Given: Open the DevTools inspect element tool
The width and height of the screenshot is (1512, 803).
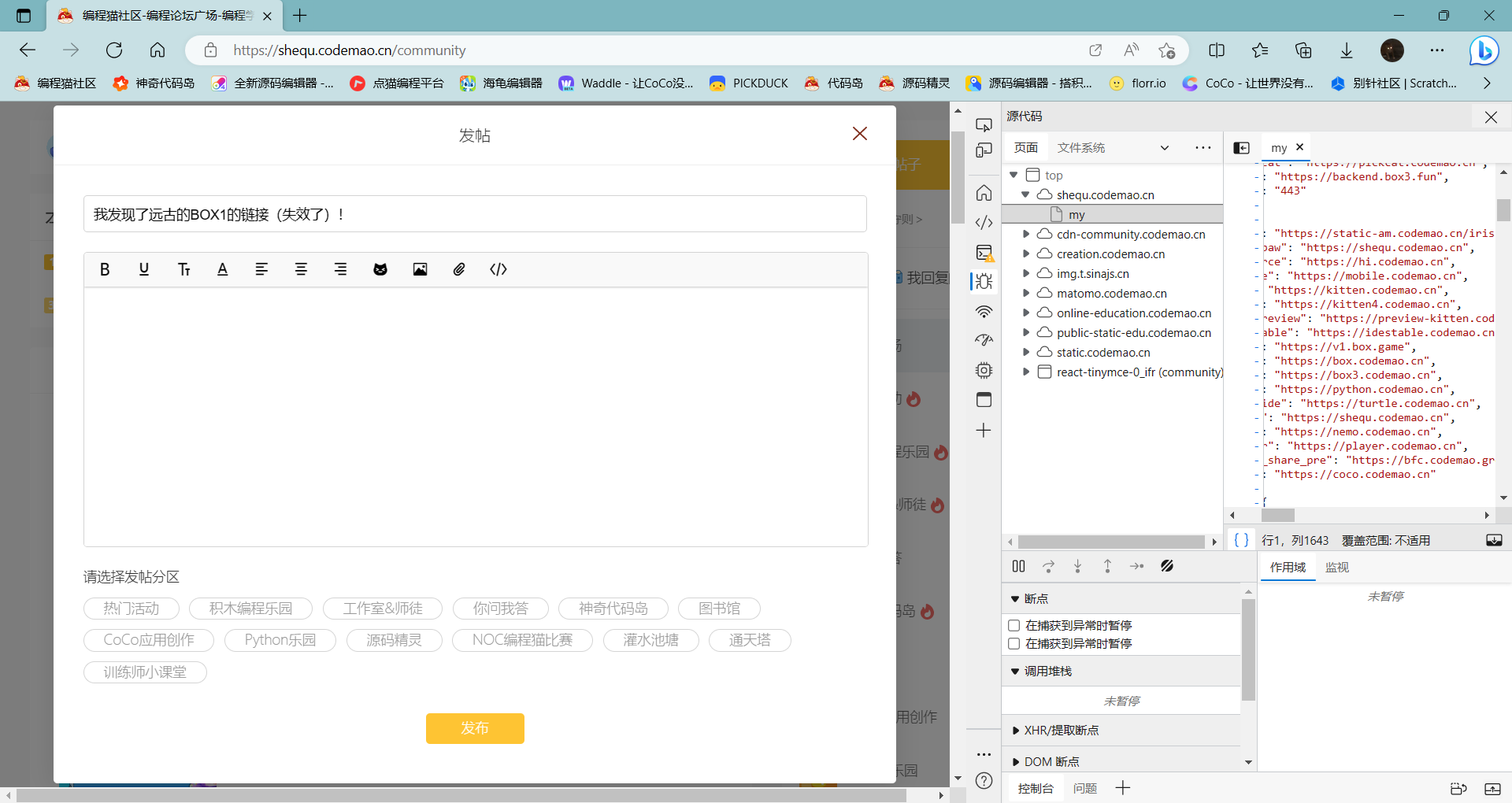Looking at the screenshot, I should coord(984,124).
